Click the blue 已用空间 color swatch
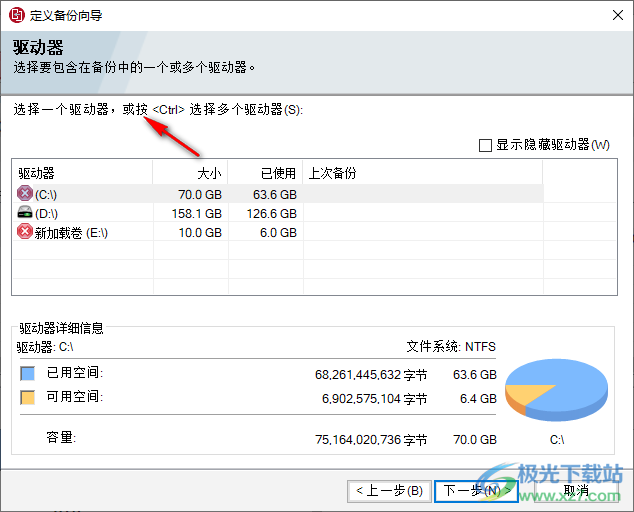 click(x=27, y=373)
